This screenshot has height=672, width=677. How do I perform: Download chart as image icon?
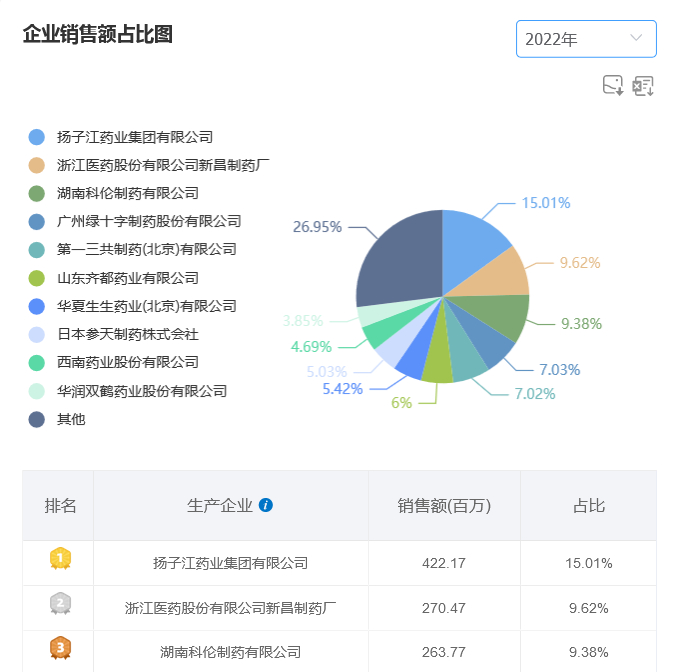[613, 86]
